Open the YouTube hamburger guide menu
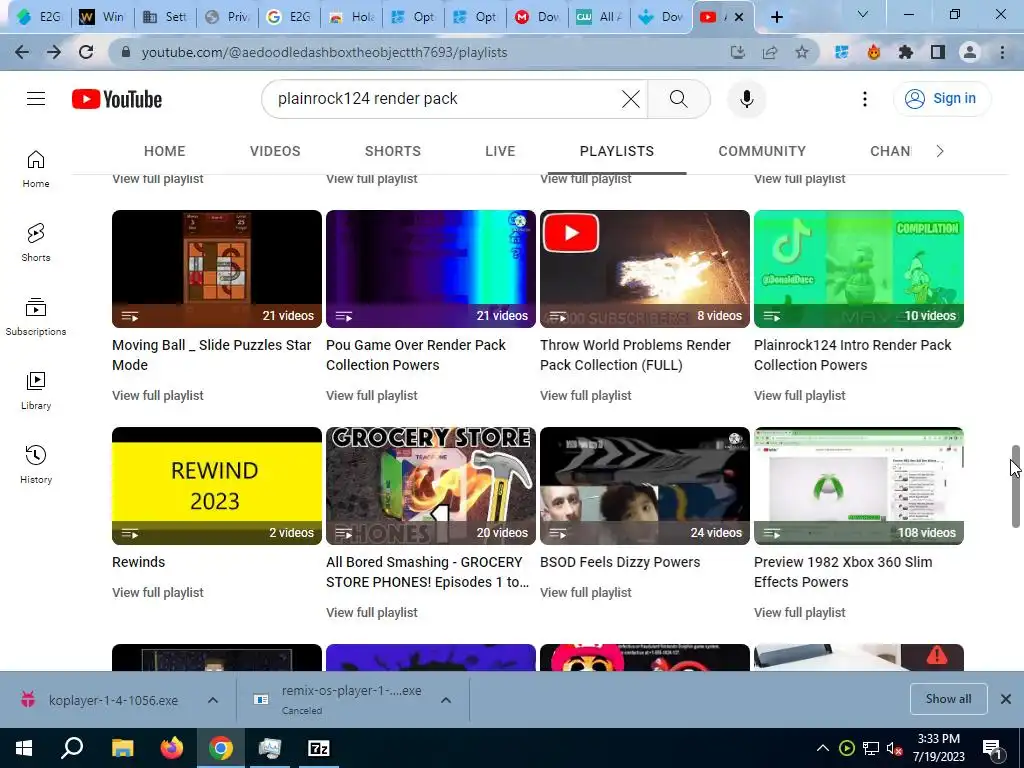 [36, 99]
